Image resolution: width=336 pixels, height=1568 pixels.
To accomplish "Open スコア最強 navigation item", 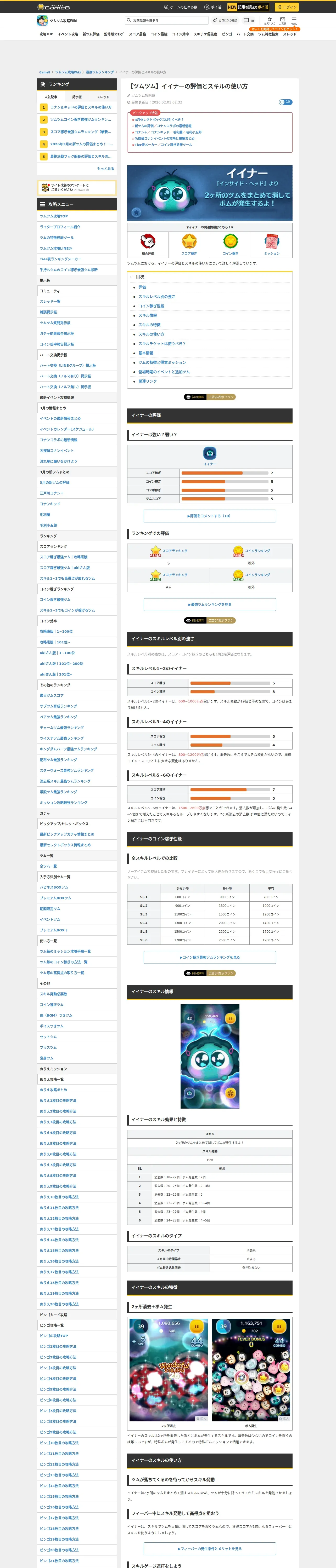I will (x=137, y=34).
